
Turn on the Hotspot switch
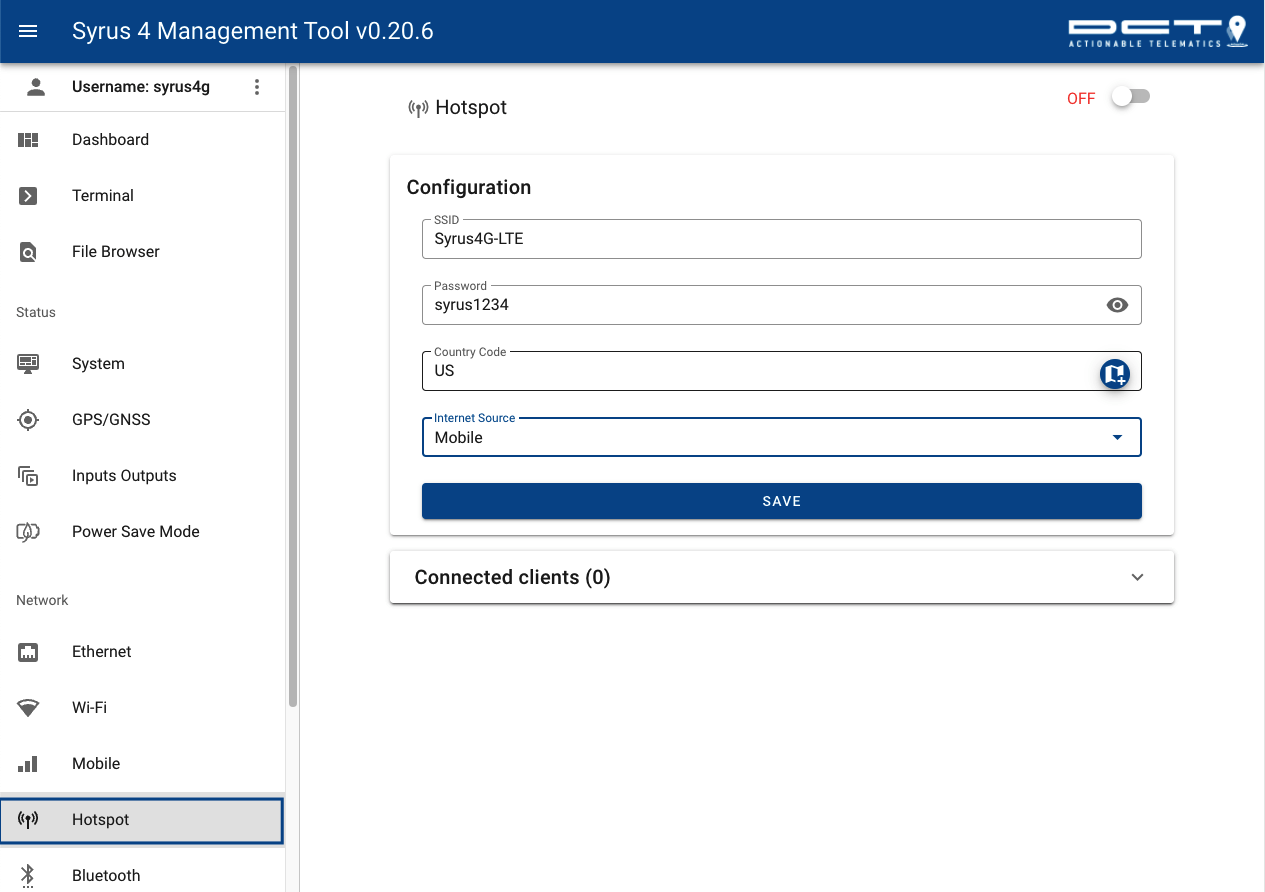(x=1131, y=97)
